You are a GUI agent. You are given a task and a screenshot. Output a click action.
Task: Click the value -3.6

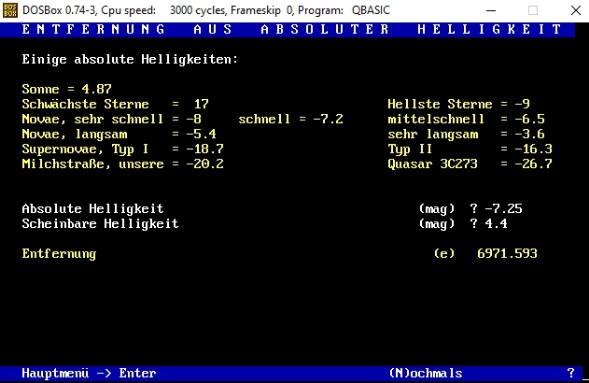click(530, 134)
